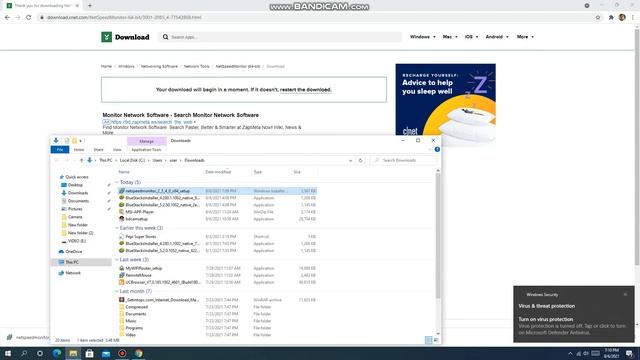Click the Search Downloads box in Explorer

click(x=404, y=160)
